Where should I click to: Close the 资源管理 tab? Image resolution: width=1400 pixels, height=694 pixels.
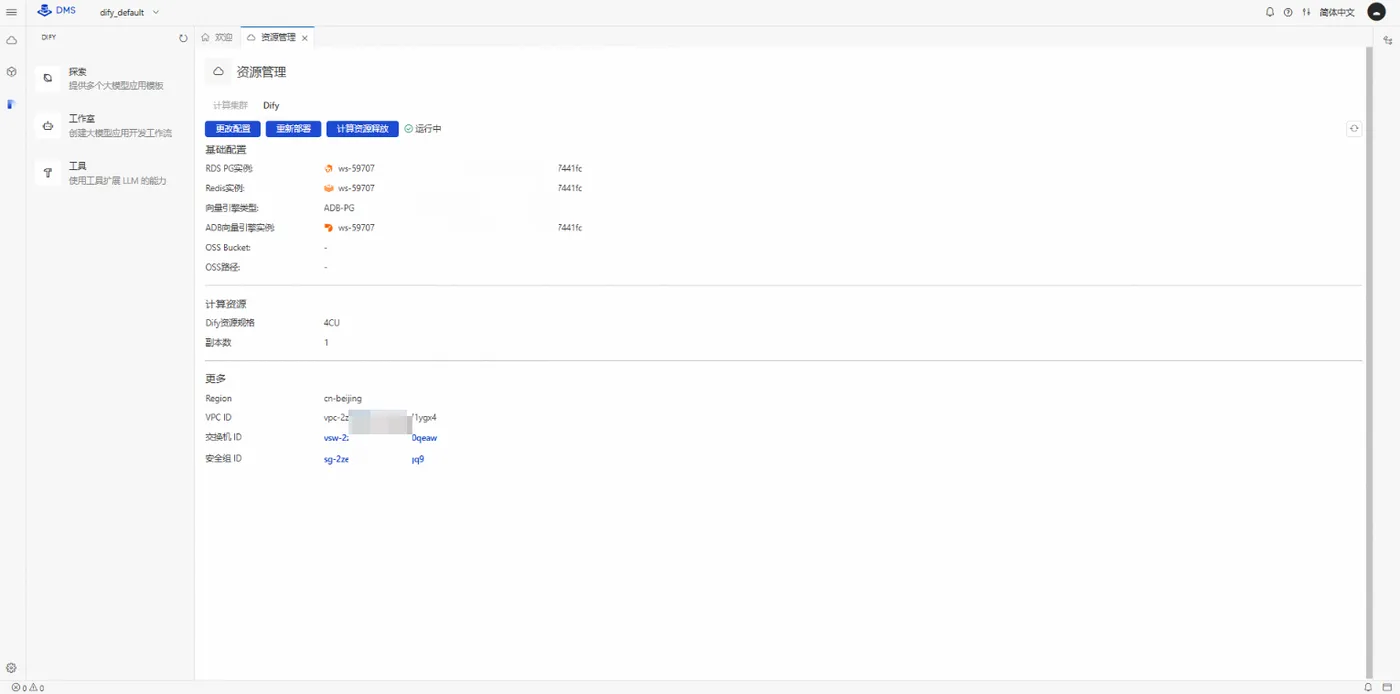point(305,38)
